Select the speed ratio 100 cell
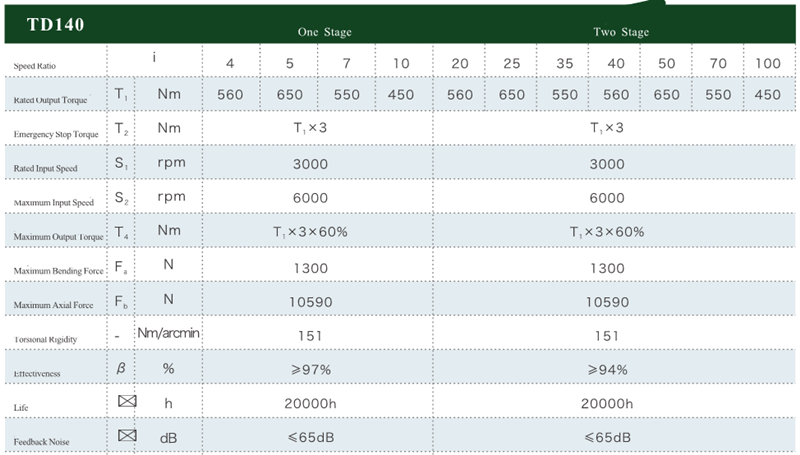The width and height of the screenshot is (800, 455). point(768,63)
